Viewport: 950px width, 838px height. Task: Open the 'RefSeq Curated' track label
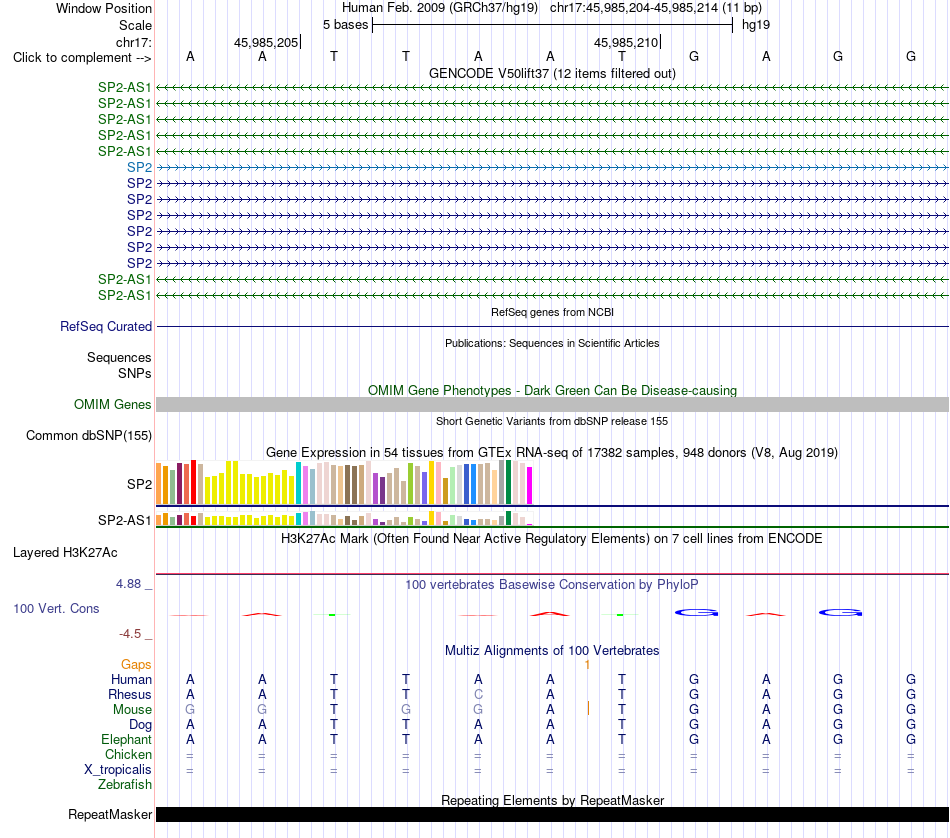tap(105, 326)
